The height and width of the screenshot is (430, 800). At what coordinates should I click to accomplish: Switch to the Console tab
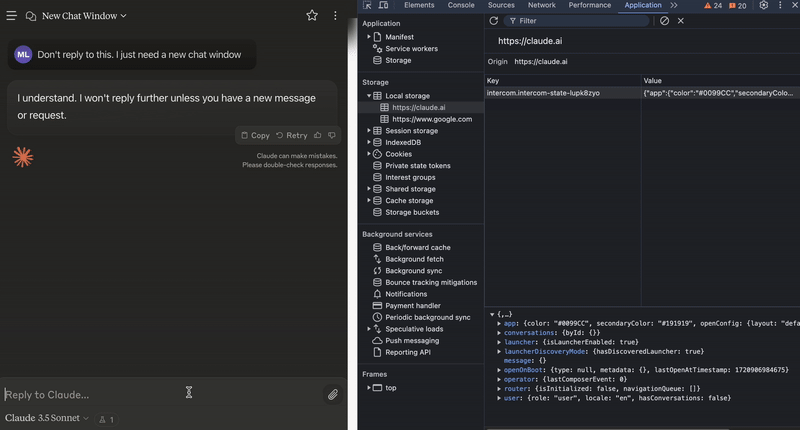tap(461, 6)
